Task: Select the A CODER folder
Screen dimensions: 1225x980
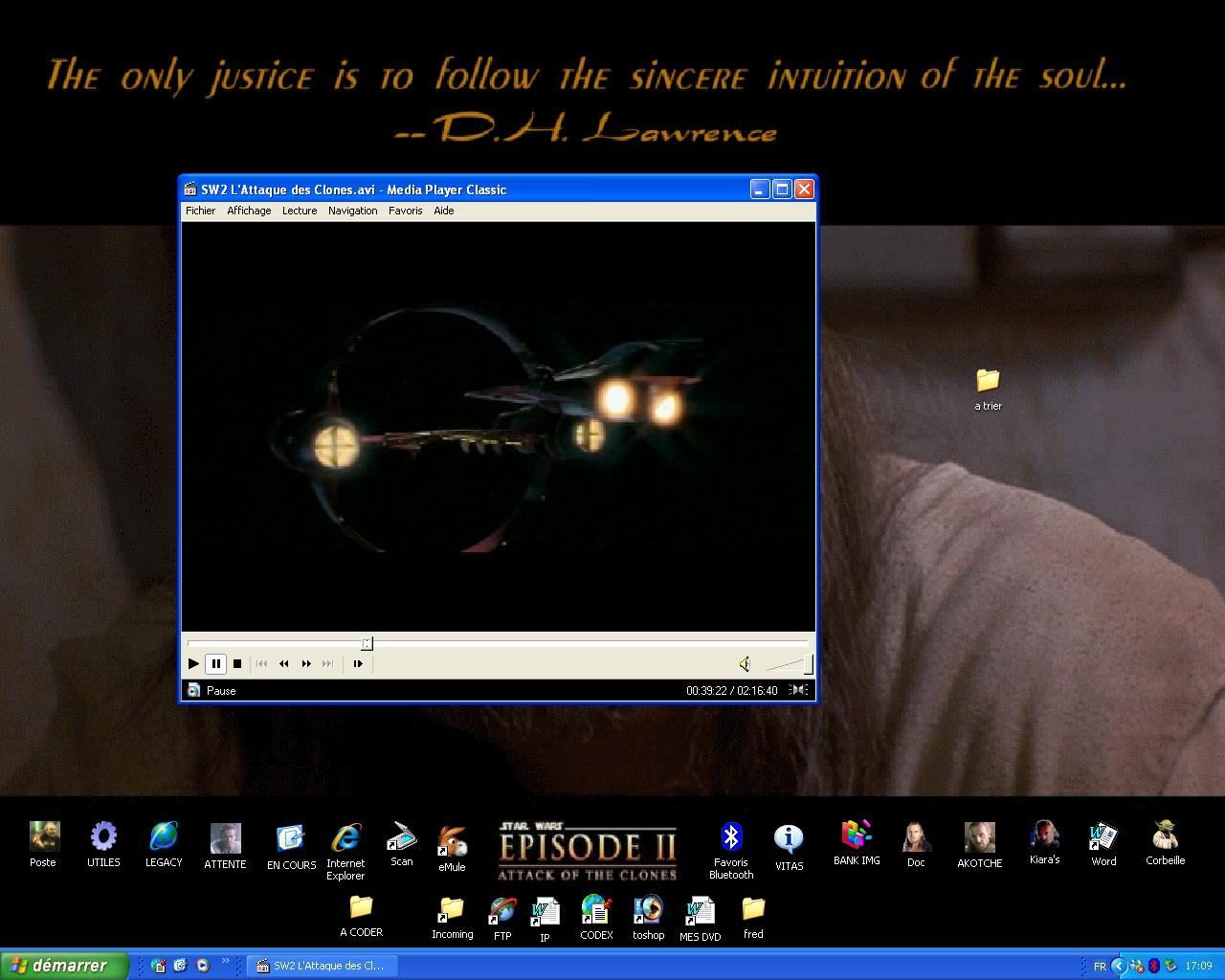Action: (x=361, y=916)
